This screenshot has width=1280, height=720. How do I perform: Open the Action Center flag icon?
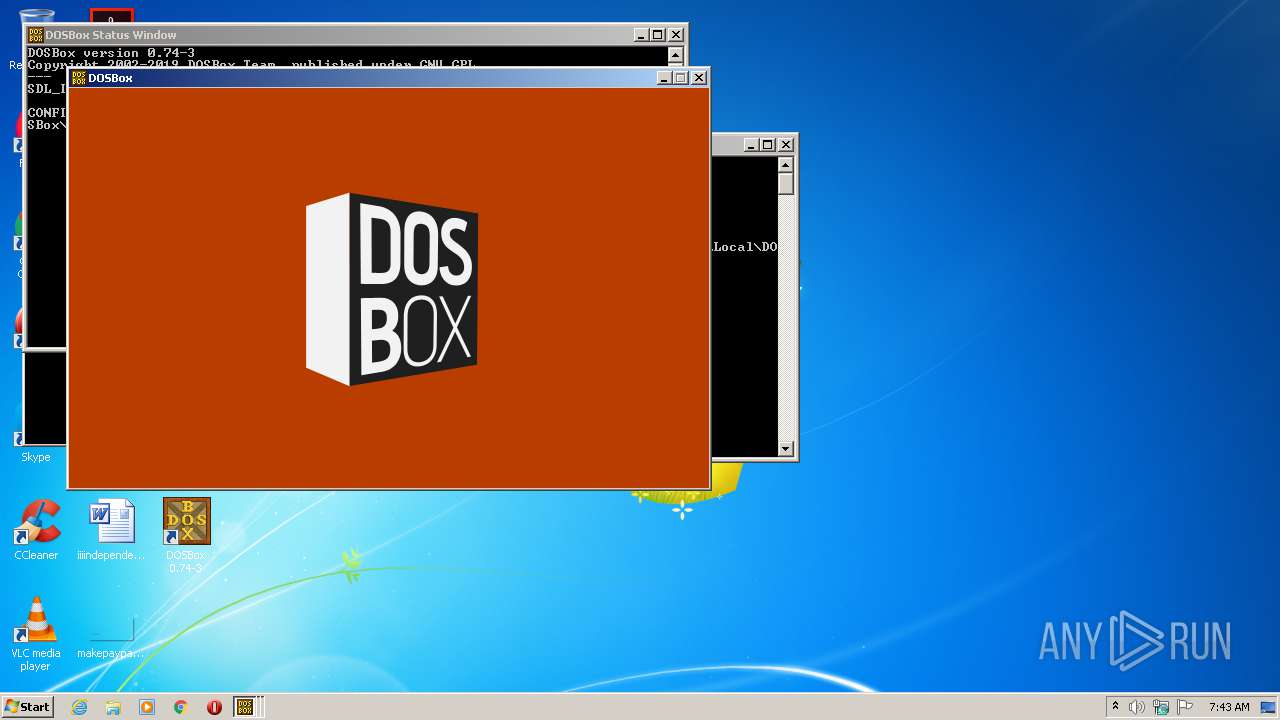tap(1185, 707)
